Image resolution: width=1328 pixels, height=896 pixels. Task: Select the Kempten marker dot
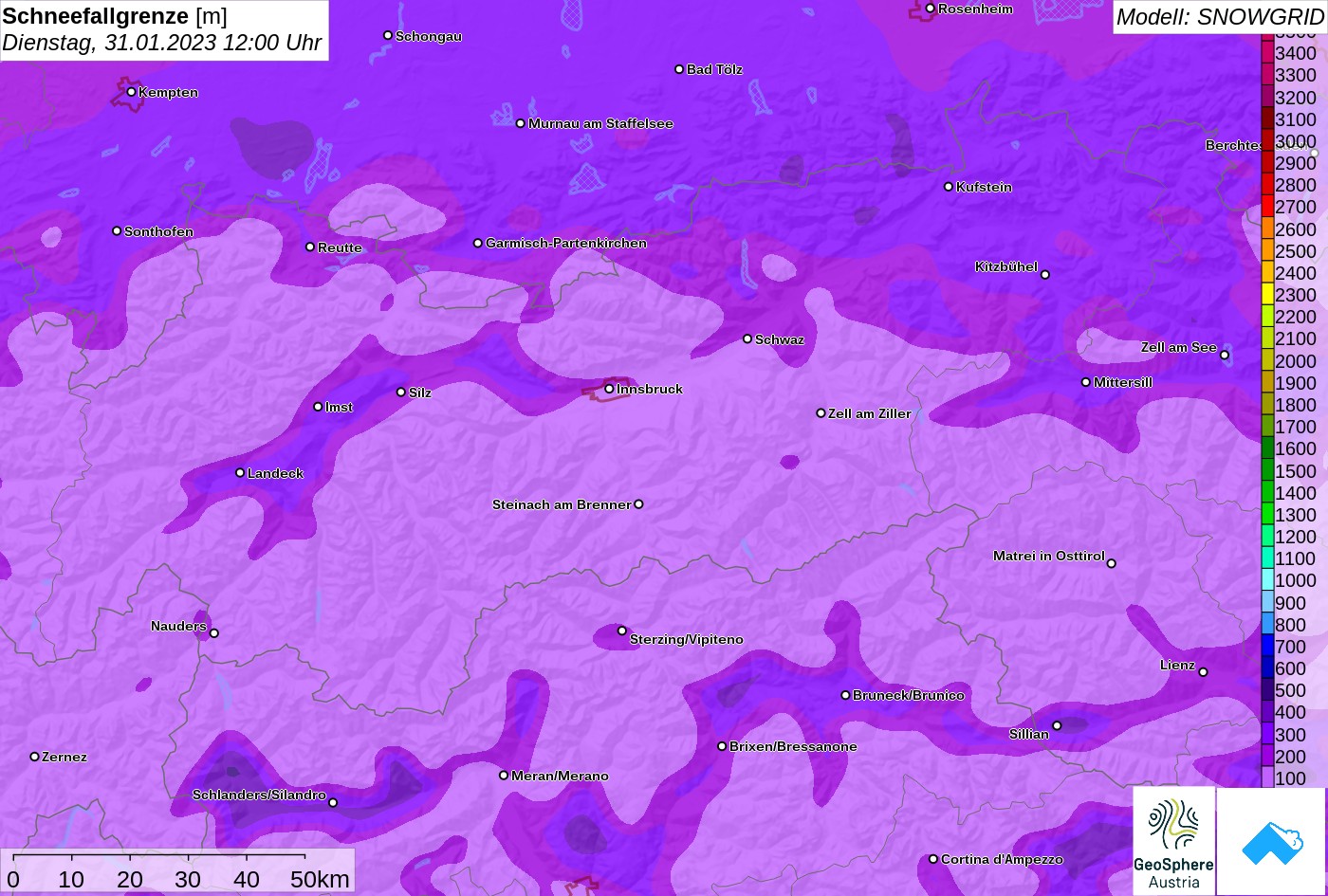(131, 92)
